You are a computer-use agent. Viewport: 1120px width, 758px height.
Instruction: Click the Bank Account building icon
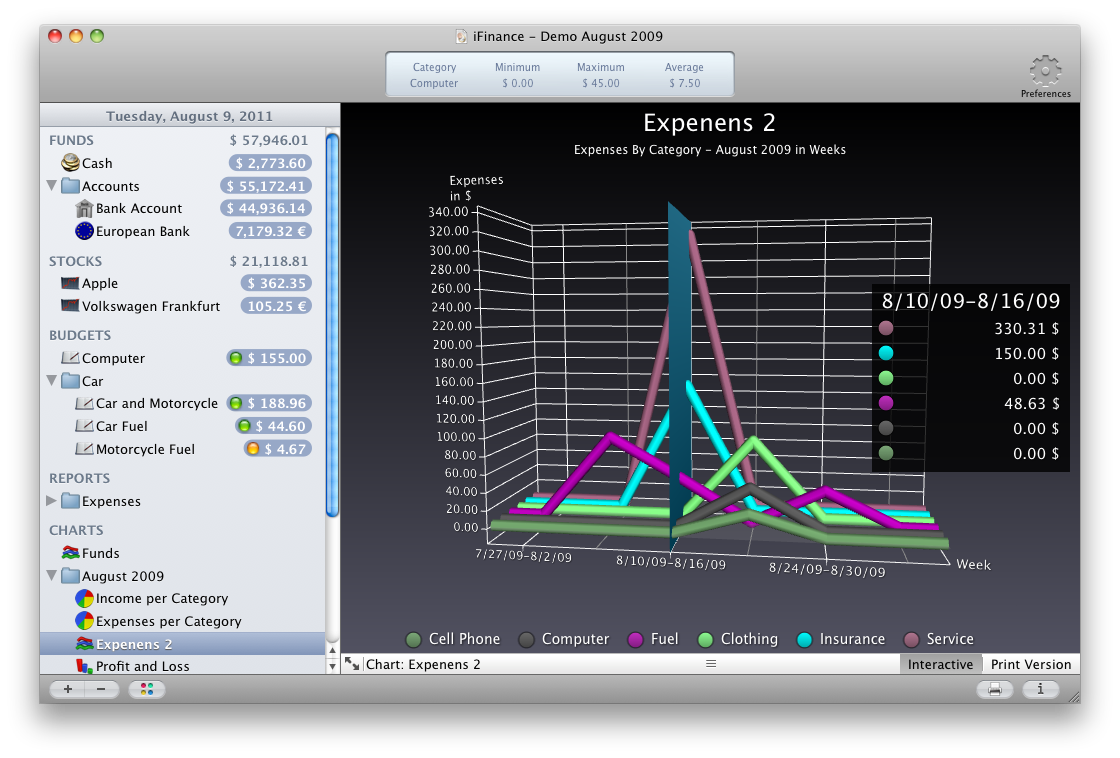84,209
